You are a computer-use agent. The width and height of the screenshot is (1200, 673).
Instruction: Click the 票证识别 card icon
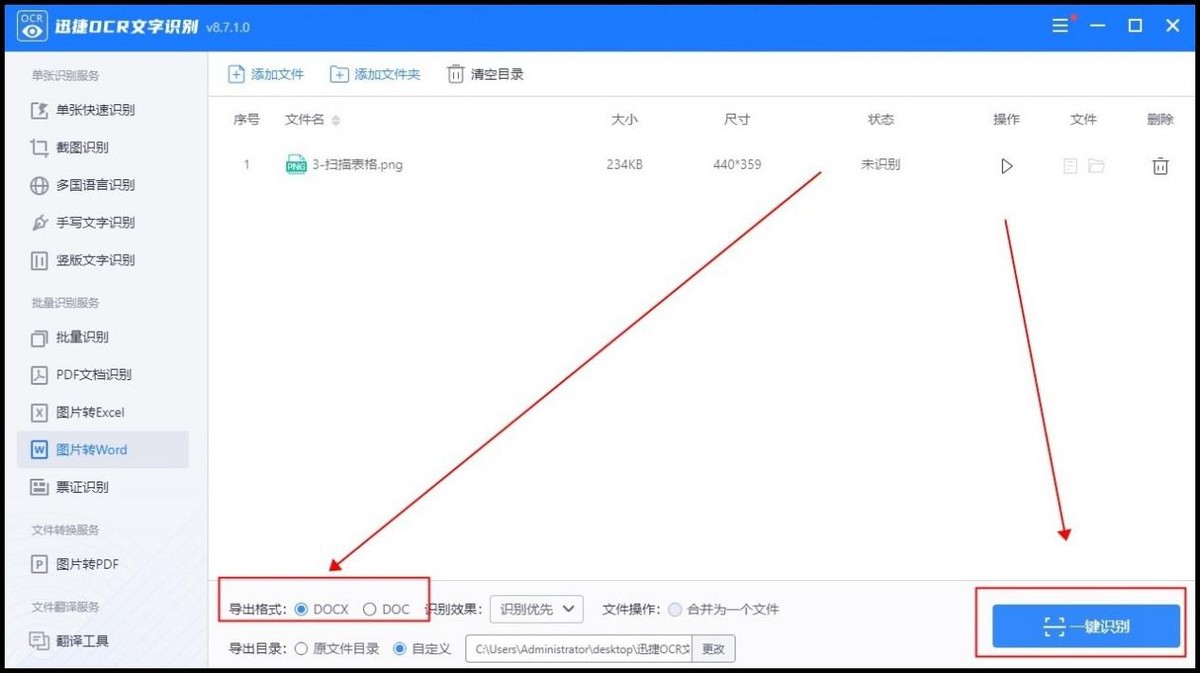pyautogui.click(x=39, y=487)
